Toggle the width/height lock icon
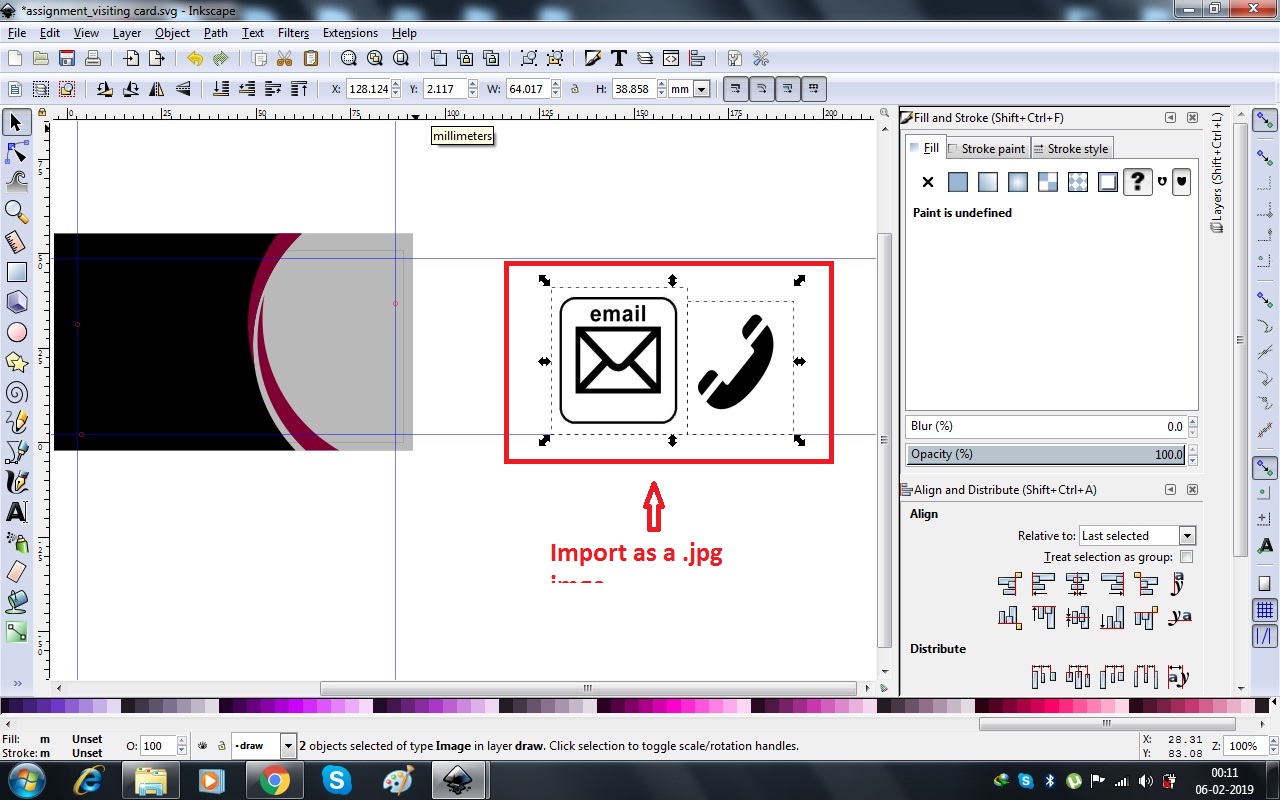This screenshot has width=1280, height=800. [x=574, y=89]
